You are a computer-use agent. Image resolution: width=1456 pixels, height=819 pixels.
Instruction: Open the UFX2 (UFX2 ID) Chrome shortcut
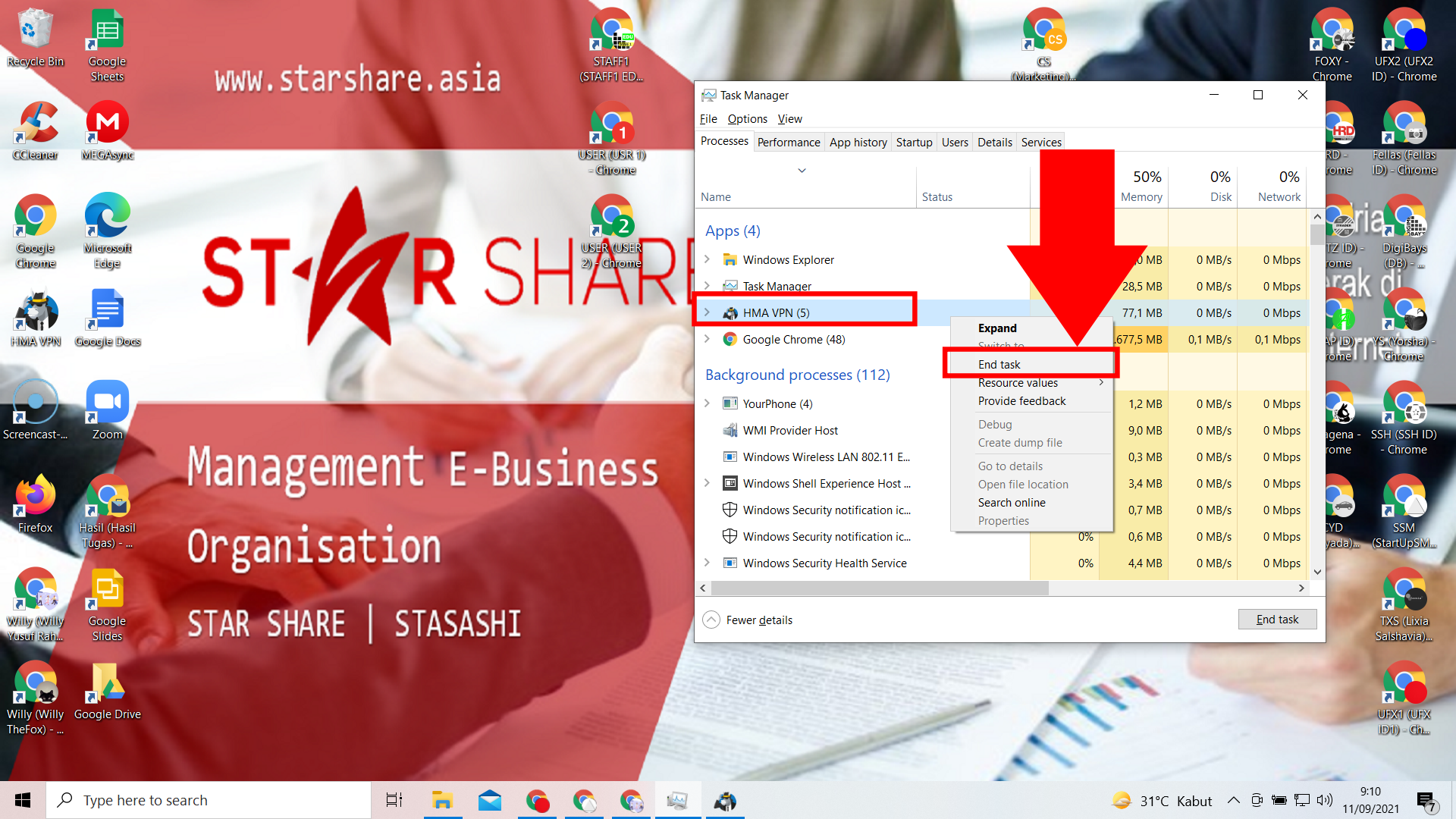[x=1404, y=45]
